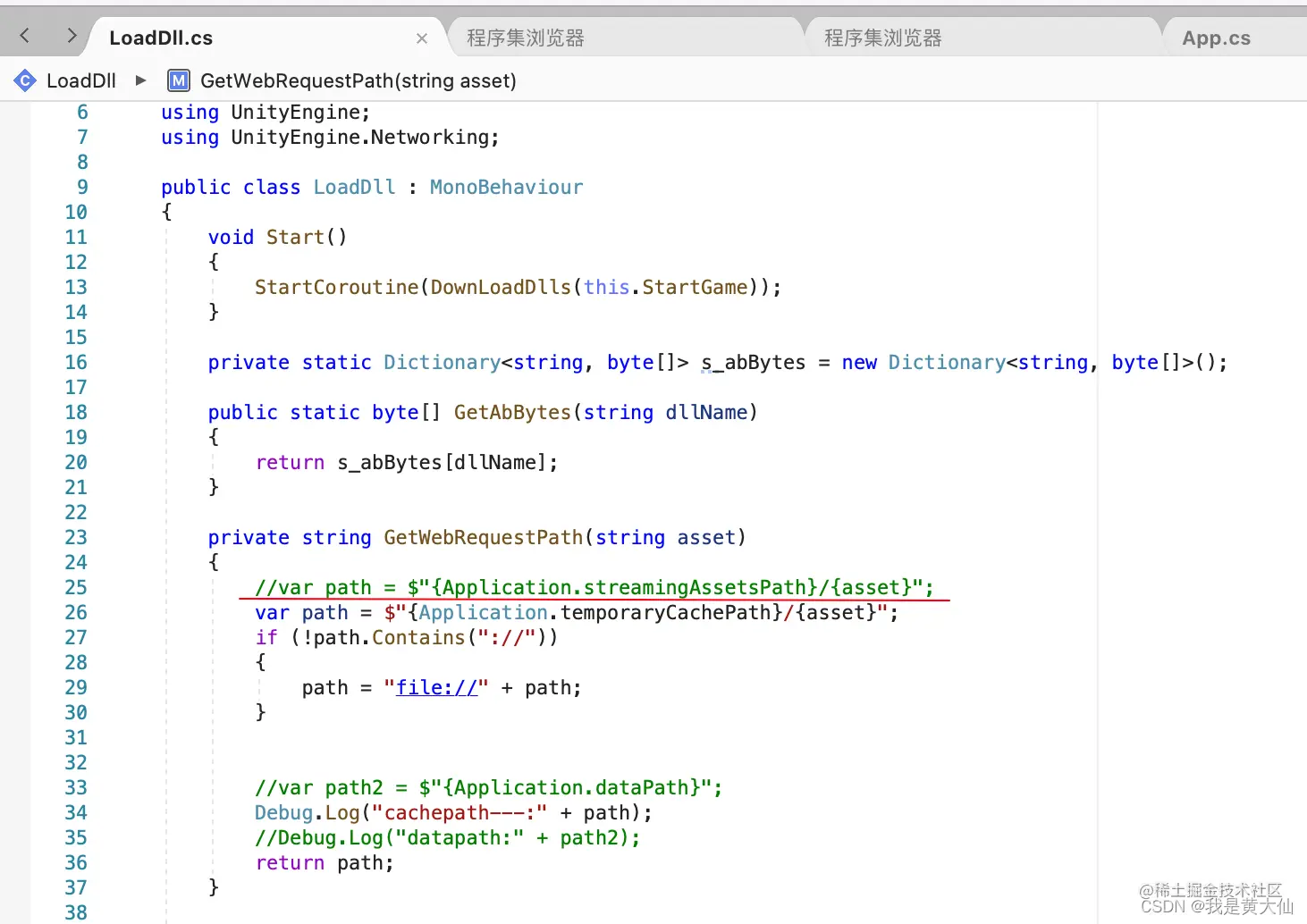Click 'DownLoadDlls' on line 13
This screenshot has width=1307, height=924.
(501, 287)
